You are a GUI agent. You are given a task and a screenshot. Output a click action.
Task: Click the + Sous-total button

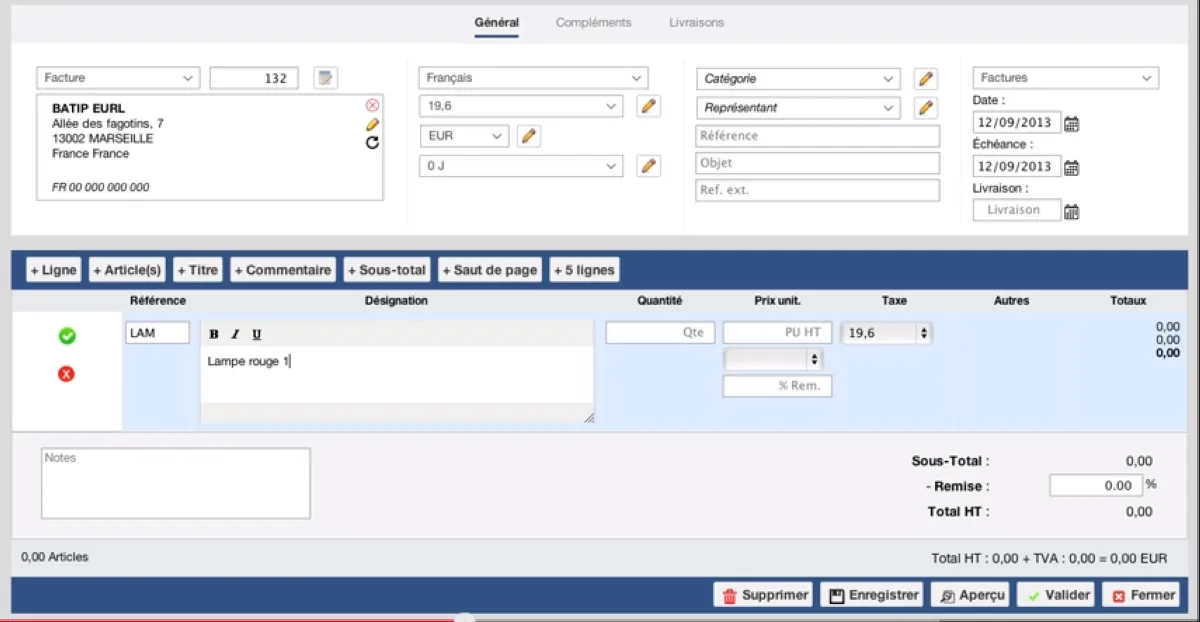point(388,270)
